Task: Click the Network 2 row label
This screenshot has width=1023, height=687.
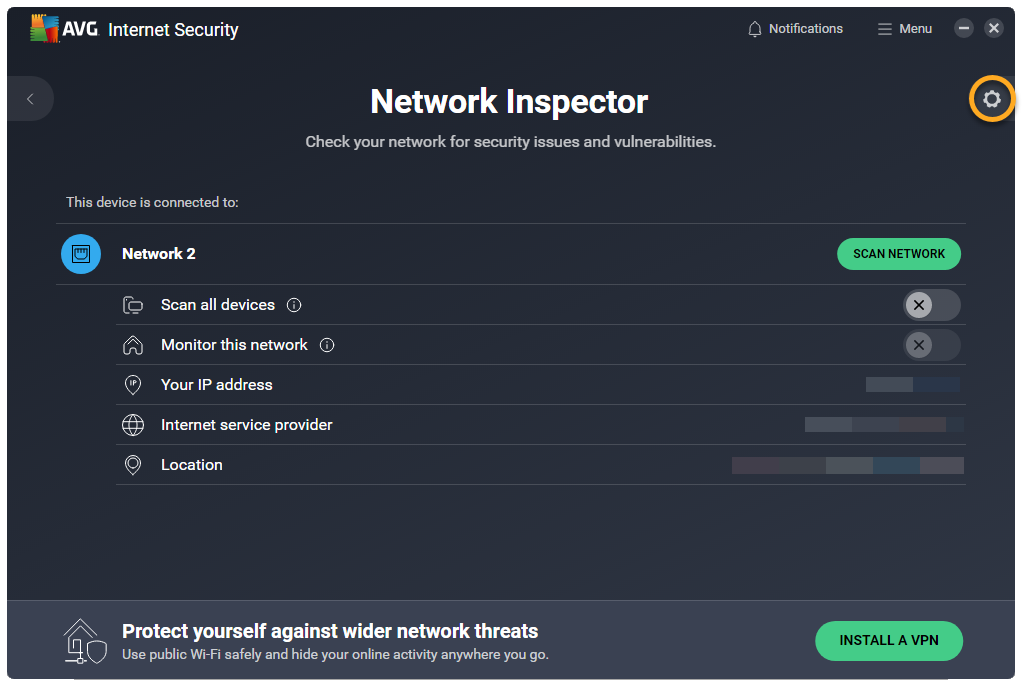Action: tap(159, 254)
